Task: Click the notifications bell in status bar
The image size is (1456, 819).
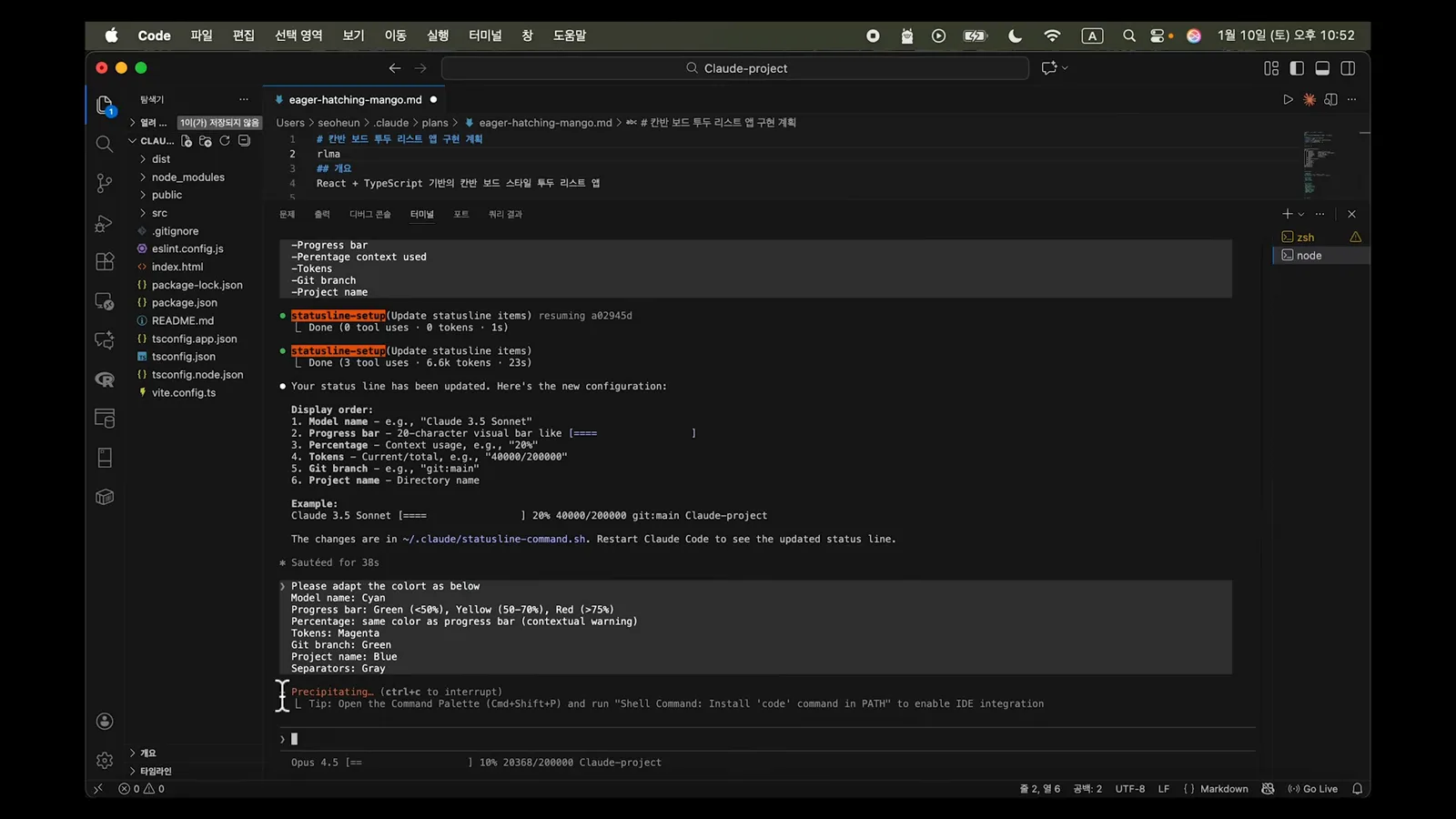Action: pos(1357,789)
